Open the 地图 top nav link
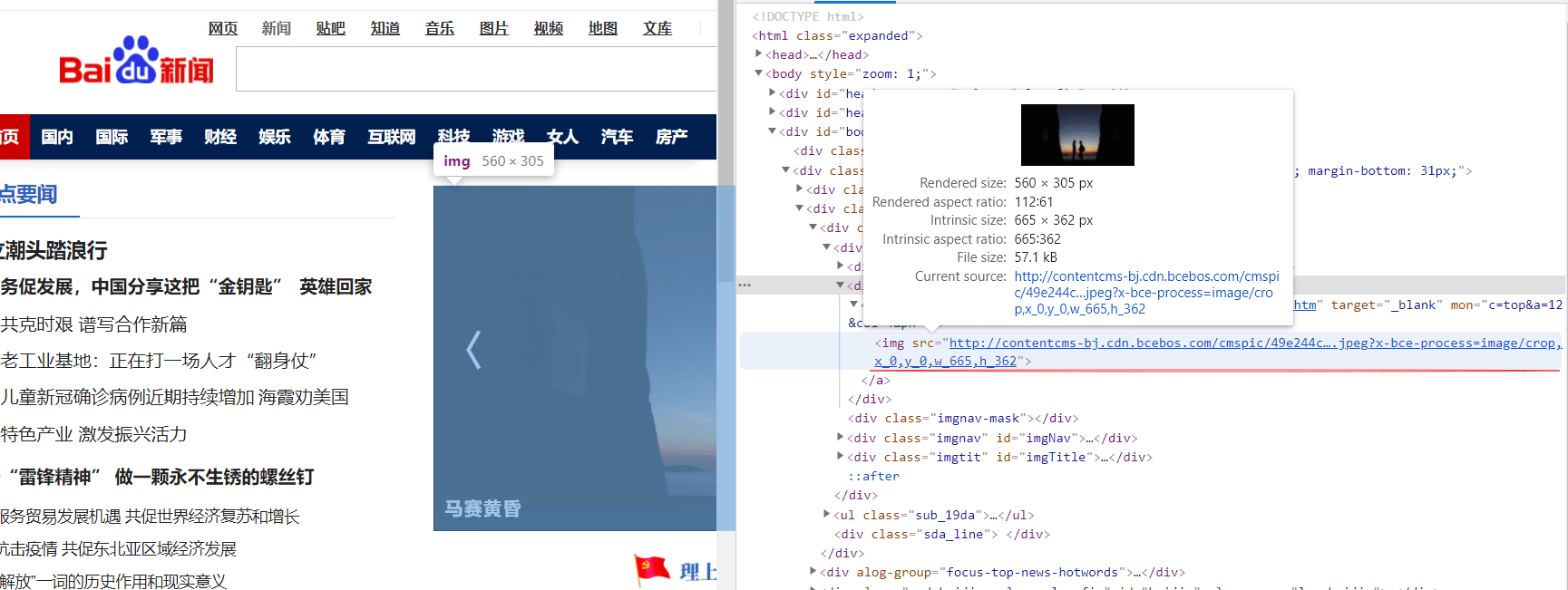1568x590 pixels. [x=603, y=28]
